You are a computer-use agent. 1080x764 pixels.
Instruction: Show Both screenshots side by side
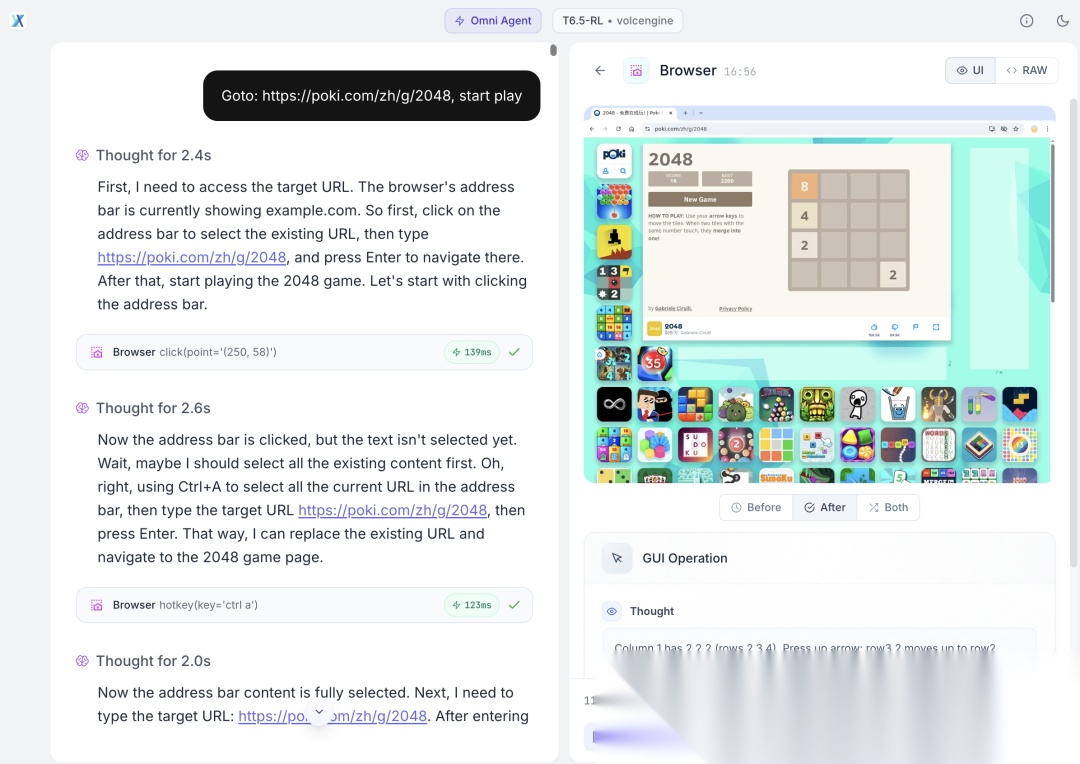(x=889, y=507)
